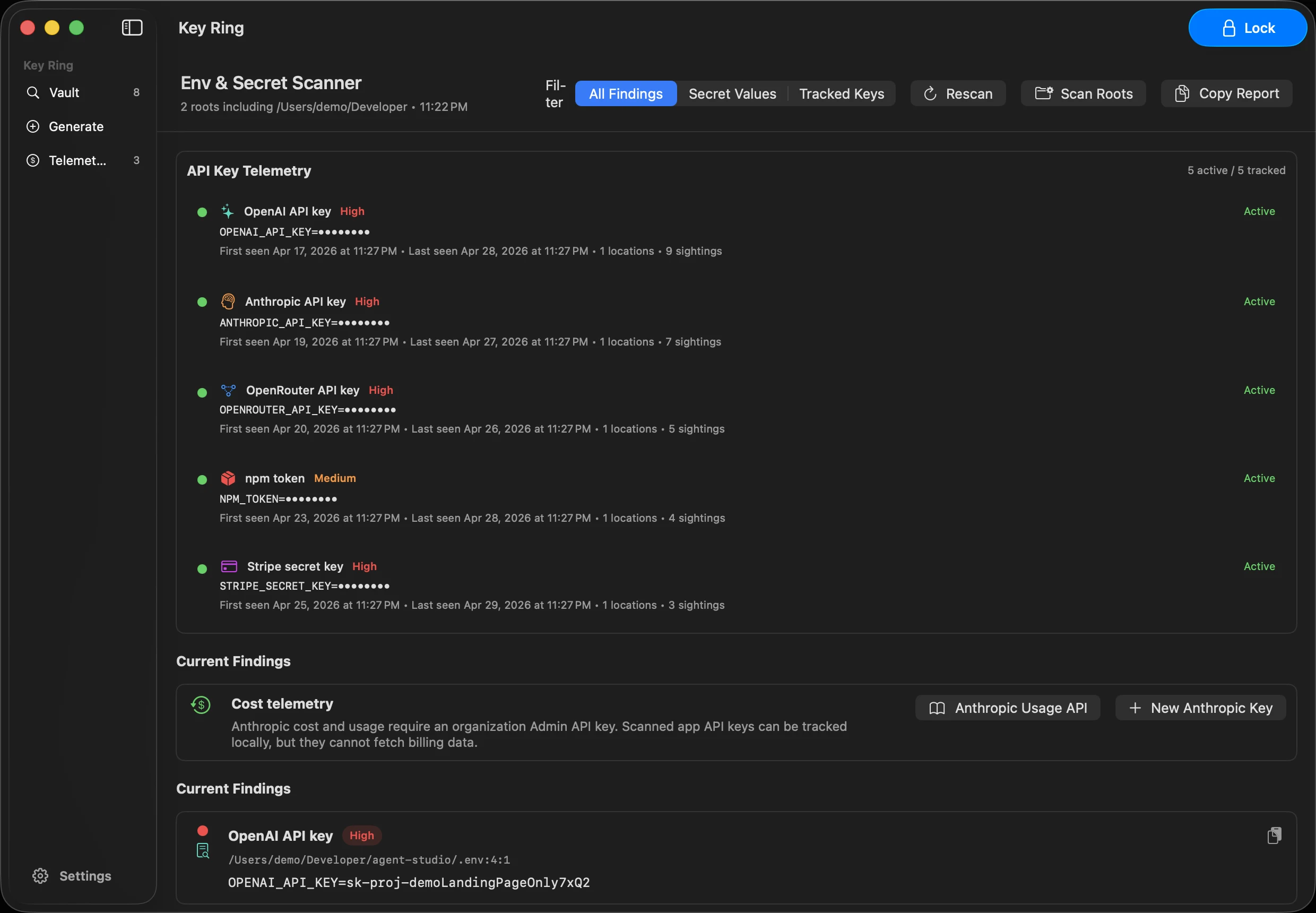Open Settings in the sidebar
The height and width of the screenshot is (913, 1316).
click(x=72, y=876)
